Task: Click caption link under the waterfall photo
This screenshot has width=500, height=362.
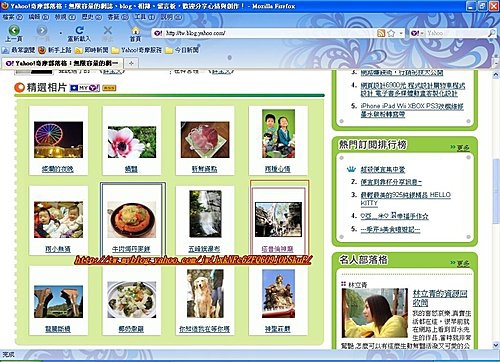Action: tap(204, 249)
